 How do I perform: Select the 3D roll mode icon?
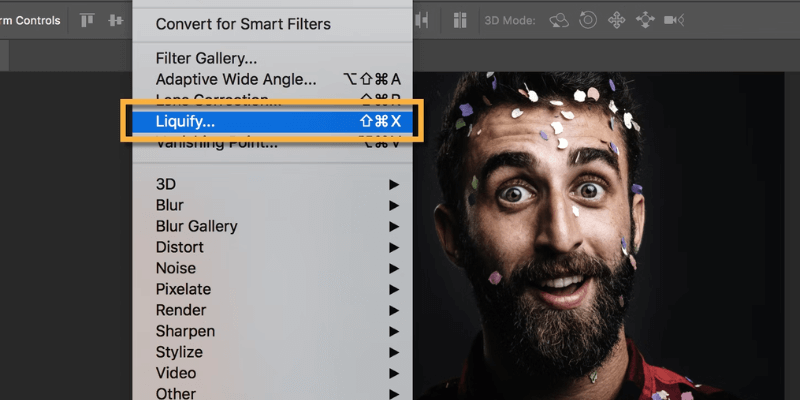coord(588,20)
